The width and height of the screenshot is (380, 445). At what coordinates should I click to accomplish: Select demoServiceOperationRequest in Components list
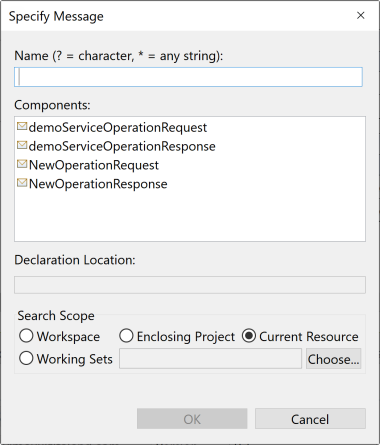click(118, 127)
